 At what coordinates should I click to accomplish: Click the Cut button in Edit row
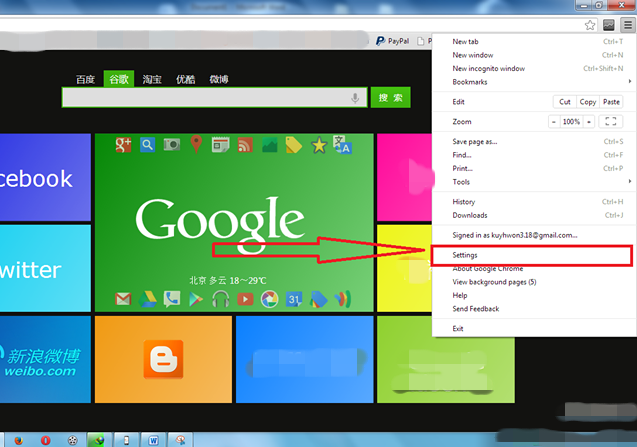tap(565, 102)
